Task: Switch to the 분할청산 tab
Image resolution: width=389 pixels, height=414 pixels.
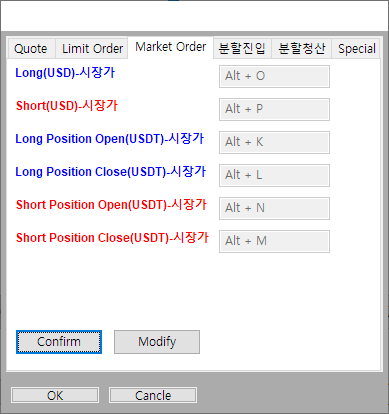Action: [x=301, y=49]
